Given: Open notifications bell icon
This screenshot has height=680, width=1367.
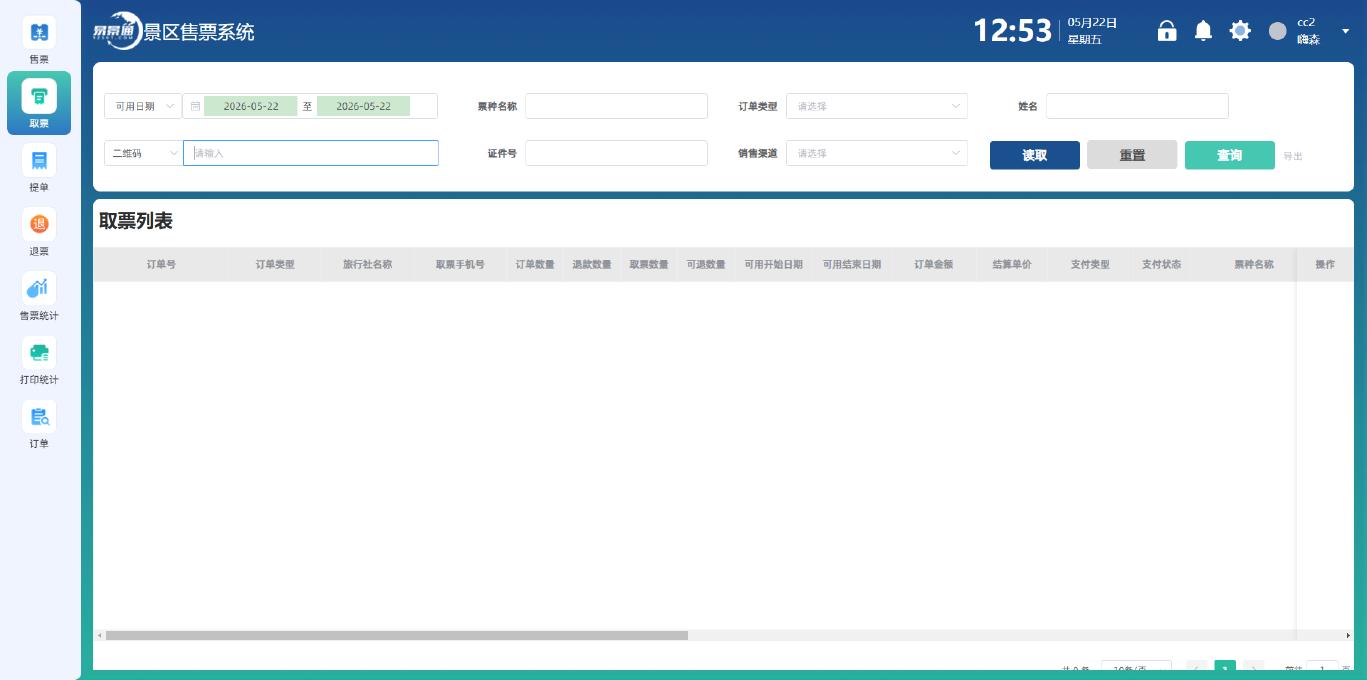Looking at the screenshot, I should point(1203,31).
